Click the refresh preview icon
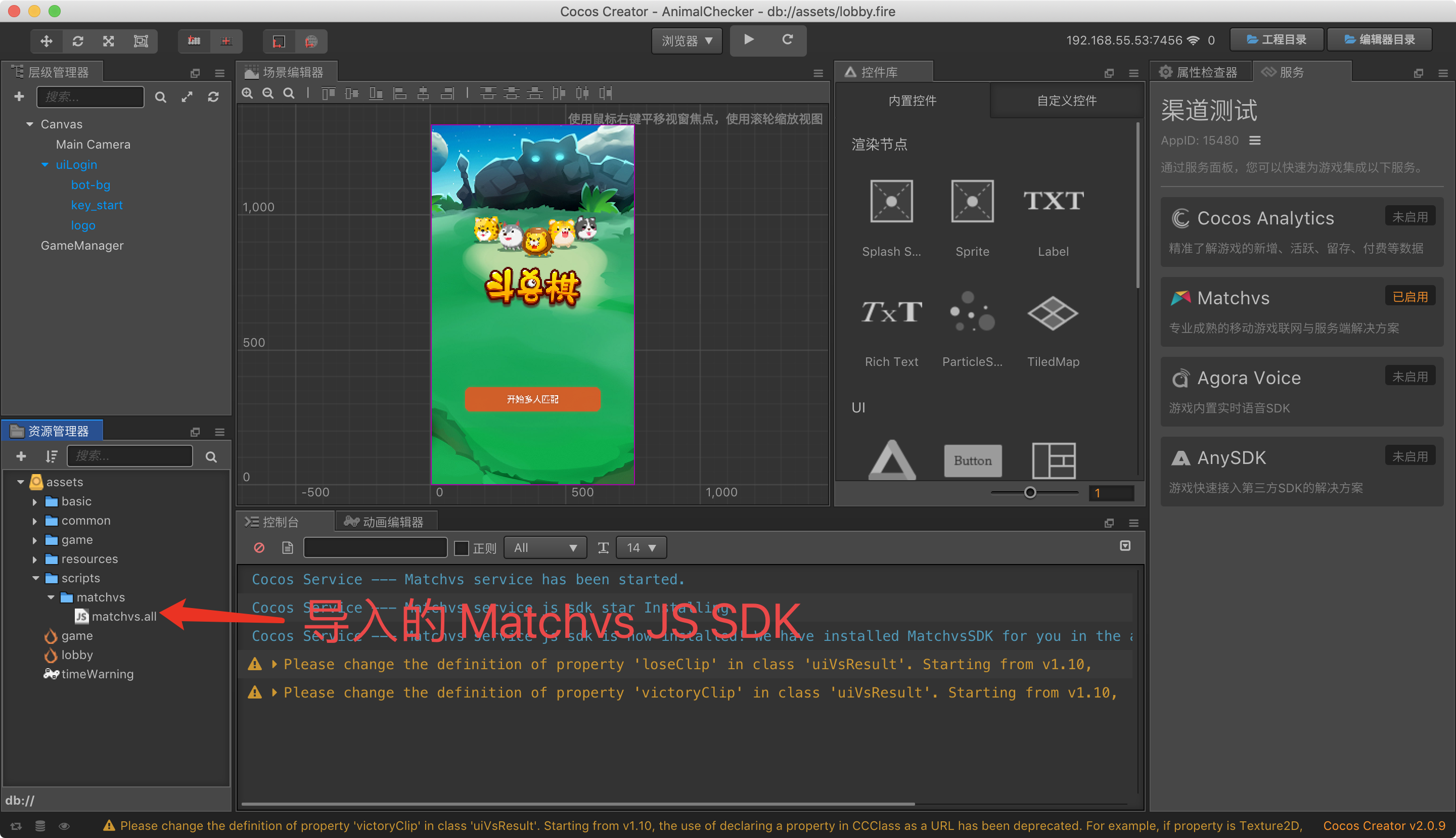The width and height of the screenshot is (1456, 838). pyautogui.click(x=787, y=40)
